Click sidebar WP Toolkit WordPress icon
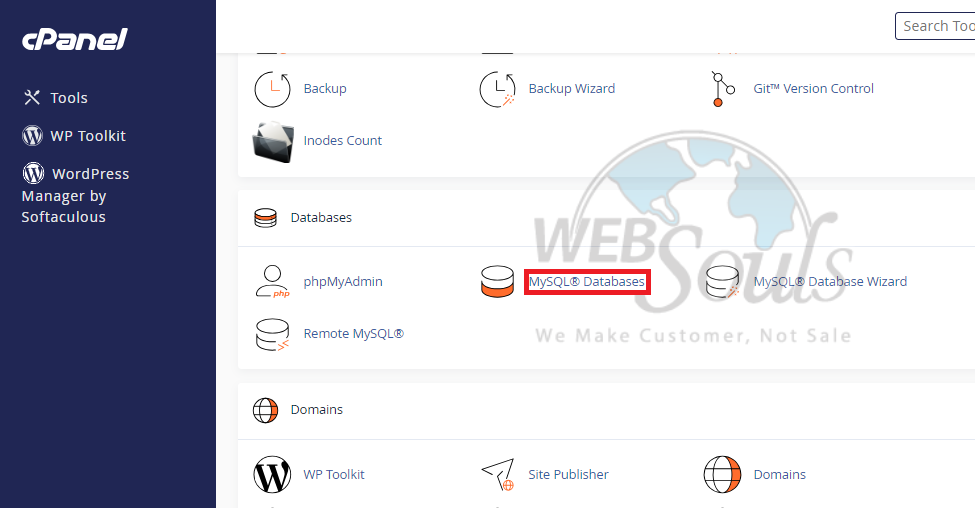975x508 pixels. [32, 136]
